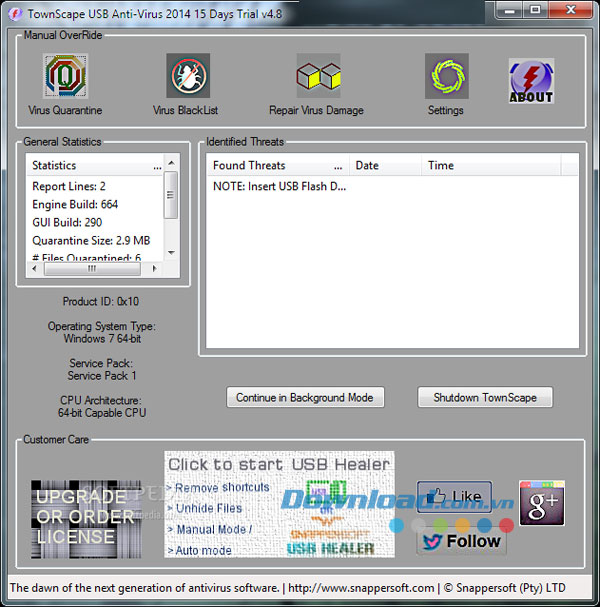Click Upgrade or Order License banner

(86, 519)
